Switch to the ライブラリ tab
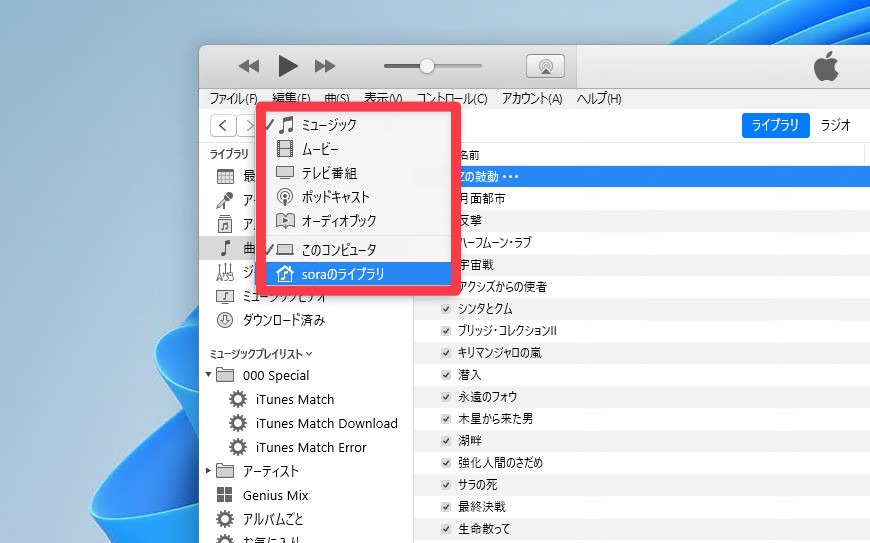The height and width of the screenshot is (543, 870). point(775,125)
